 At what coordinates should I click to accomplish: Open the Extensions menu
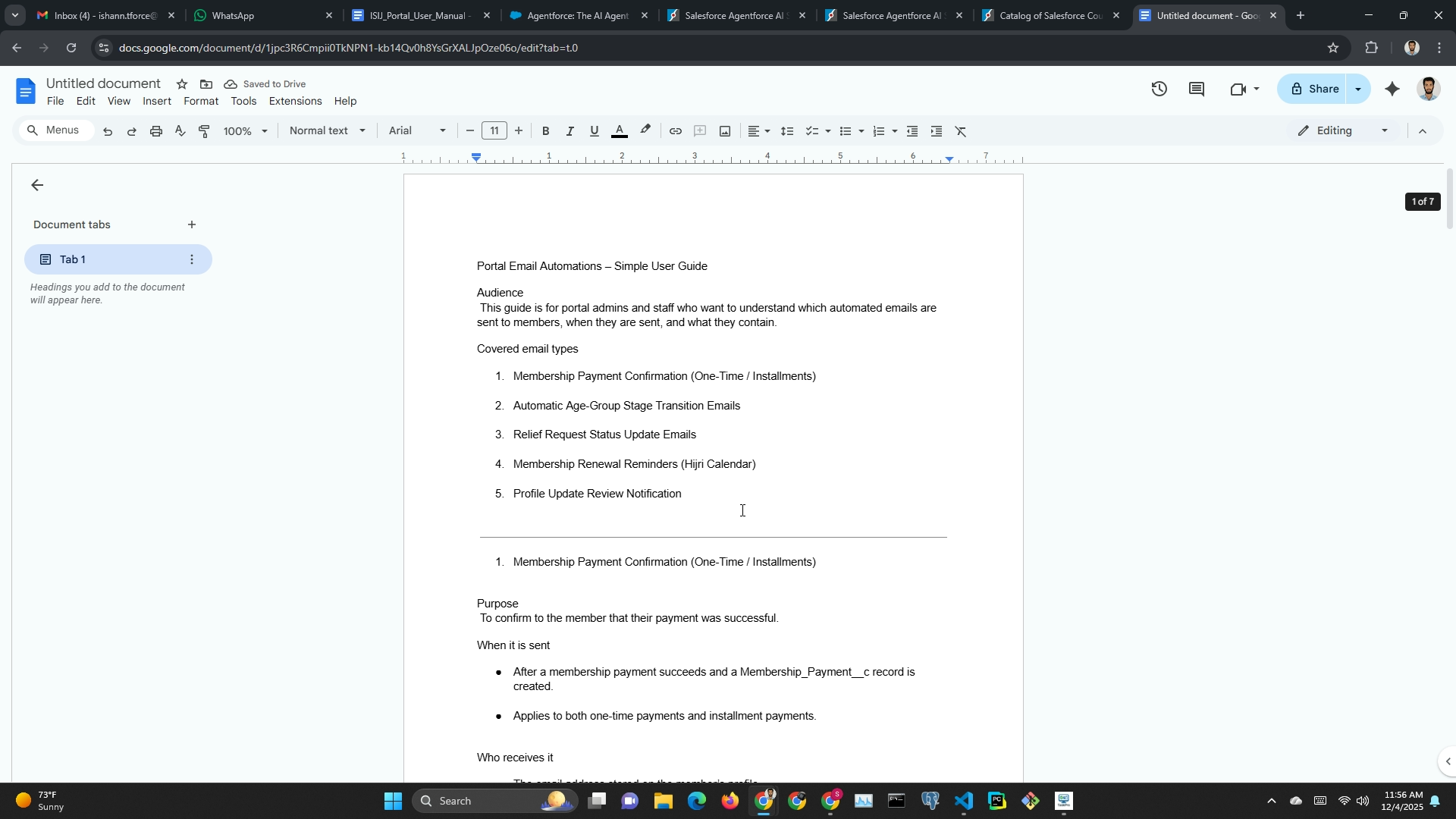tap(295, 101)
